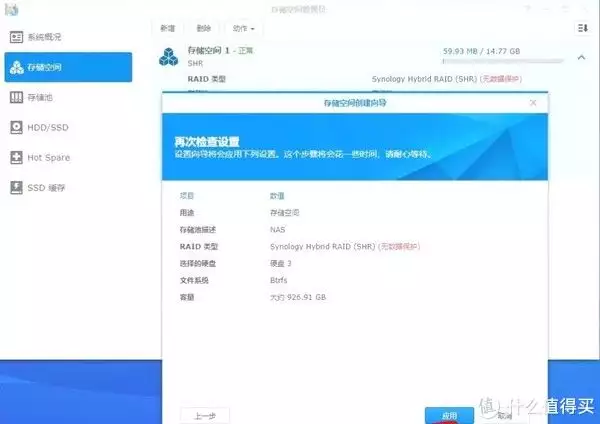600x424 pixels.
Task: Click the 文件系统 row label
Action: pyautogui.click(x=194, y=280)
